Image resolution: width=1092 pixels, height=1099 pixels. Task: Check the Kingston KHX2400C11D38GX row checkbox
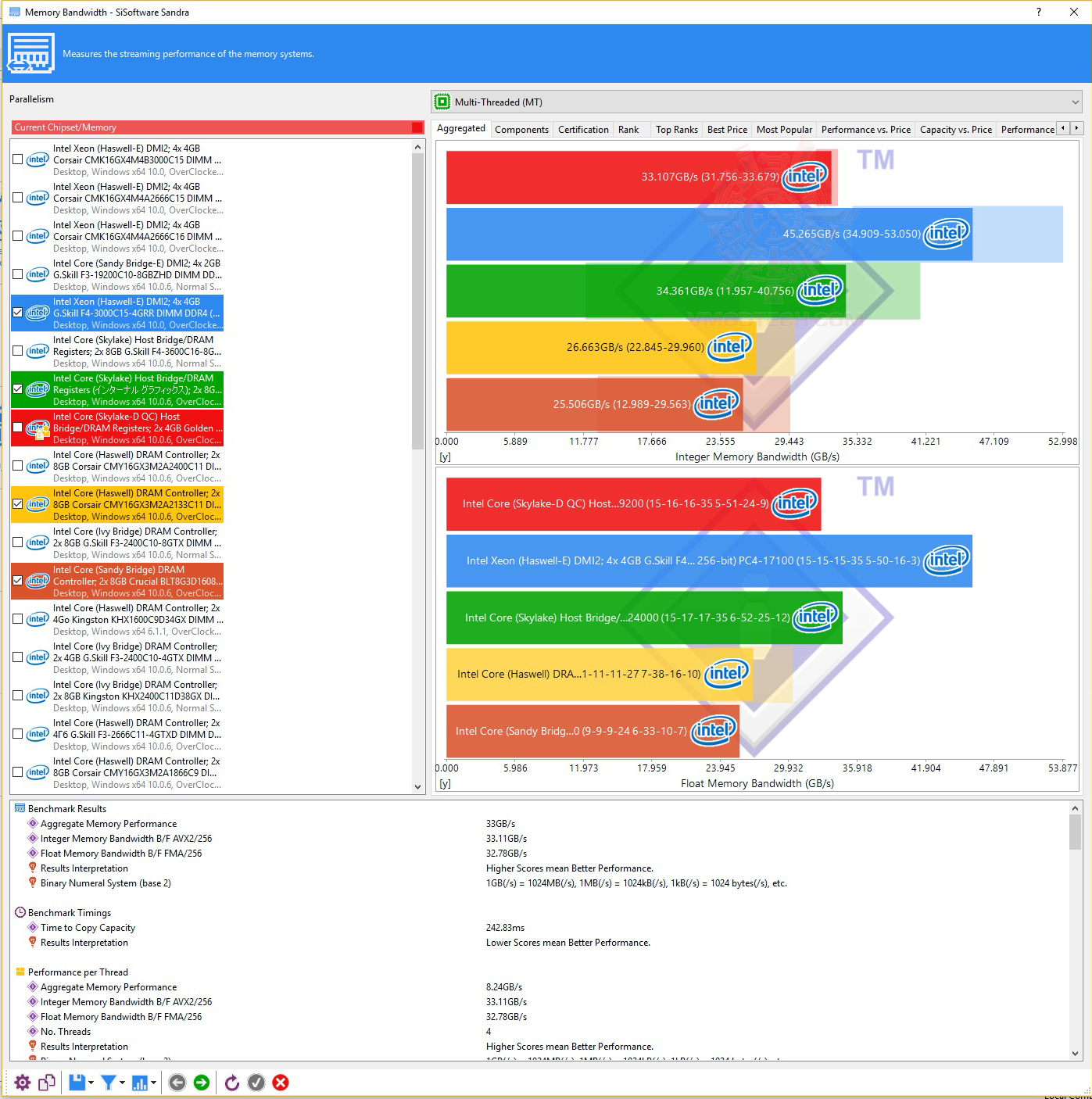[x=17, y=696]
